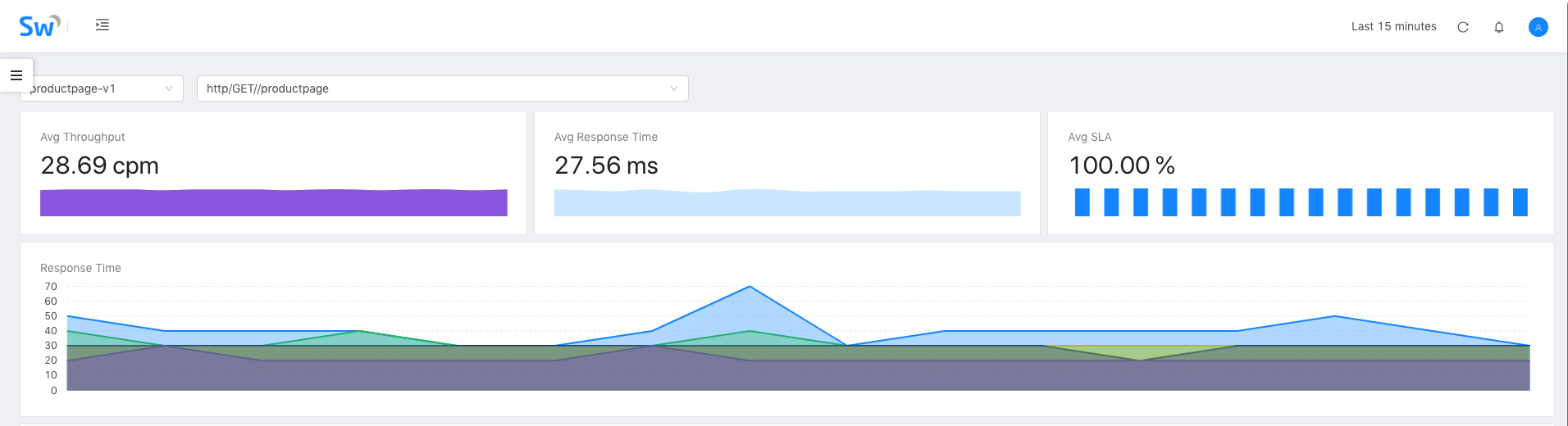Click the 27.56 ms response time value
The height and width of the screenshot is (426, 1568).
606,165
